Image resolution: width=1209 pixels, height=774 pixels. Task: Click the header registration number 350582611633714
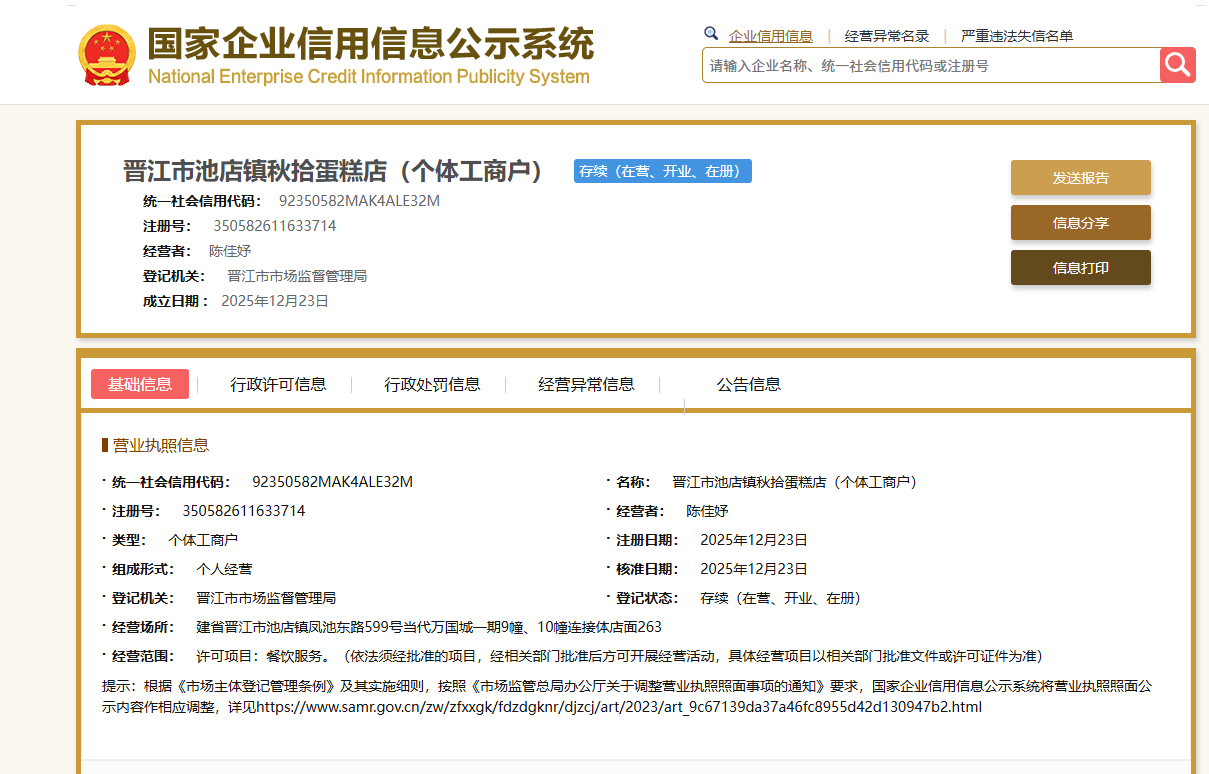275,226
